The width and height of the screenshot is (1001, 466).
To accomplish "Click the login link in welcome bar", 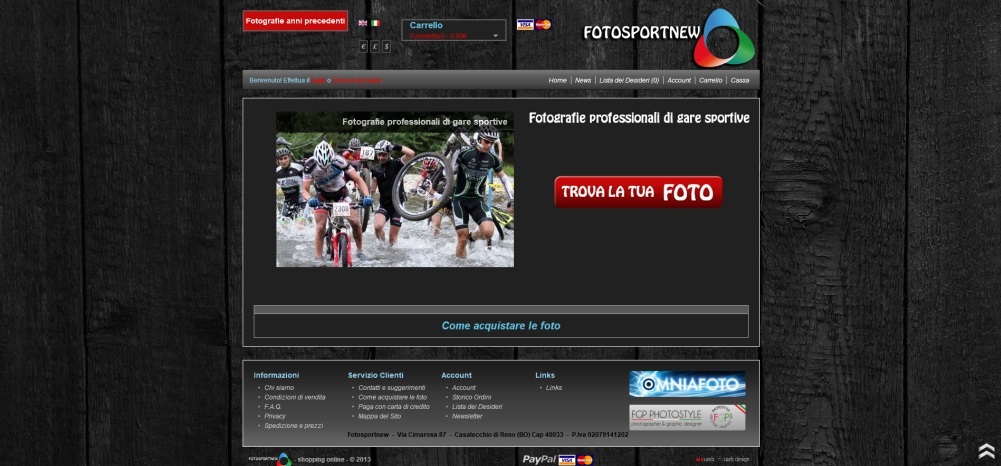I will (x=319, y=80).
